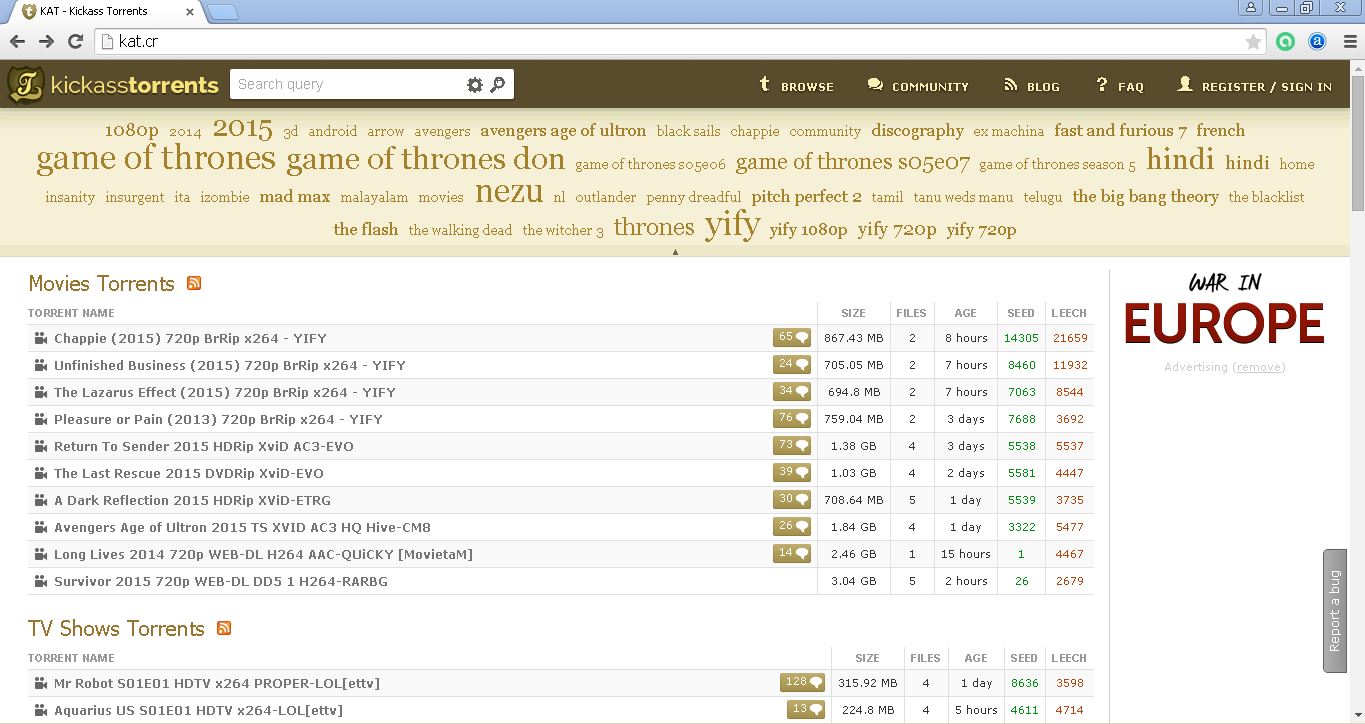The image size is (1365, 724).
Task: Click the 'yify' tag in cloud
Action: click(x=732, y=226)
